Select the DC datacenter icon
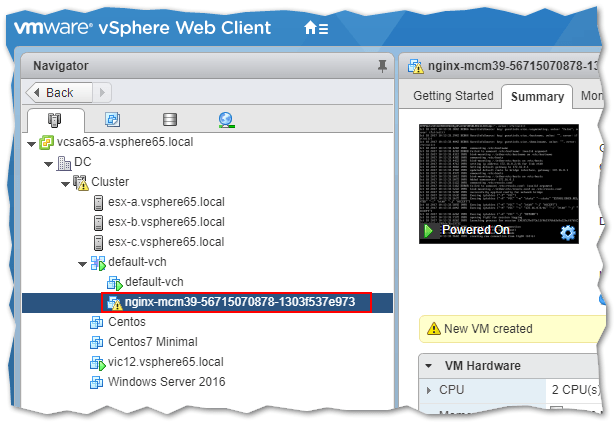 point(64,163)
